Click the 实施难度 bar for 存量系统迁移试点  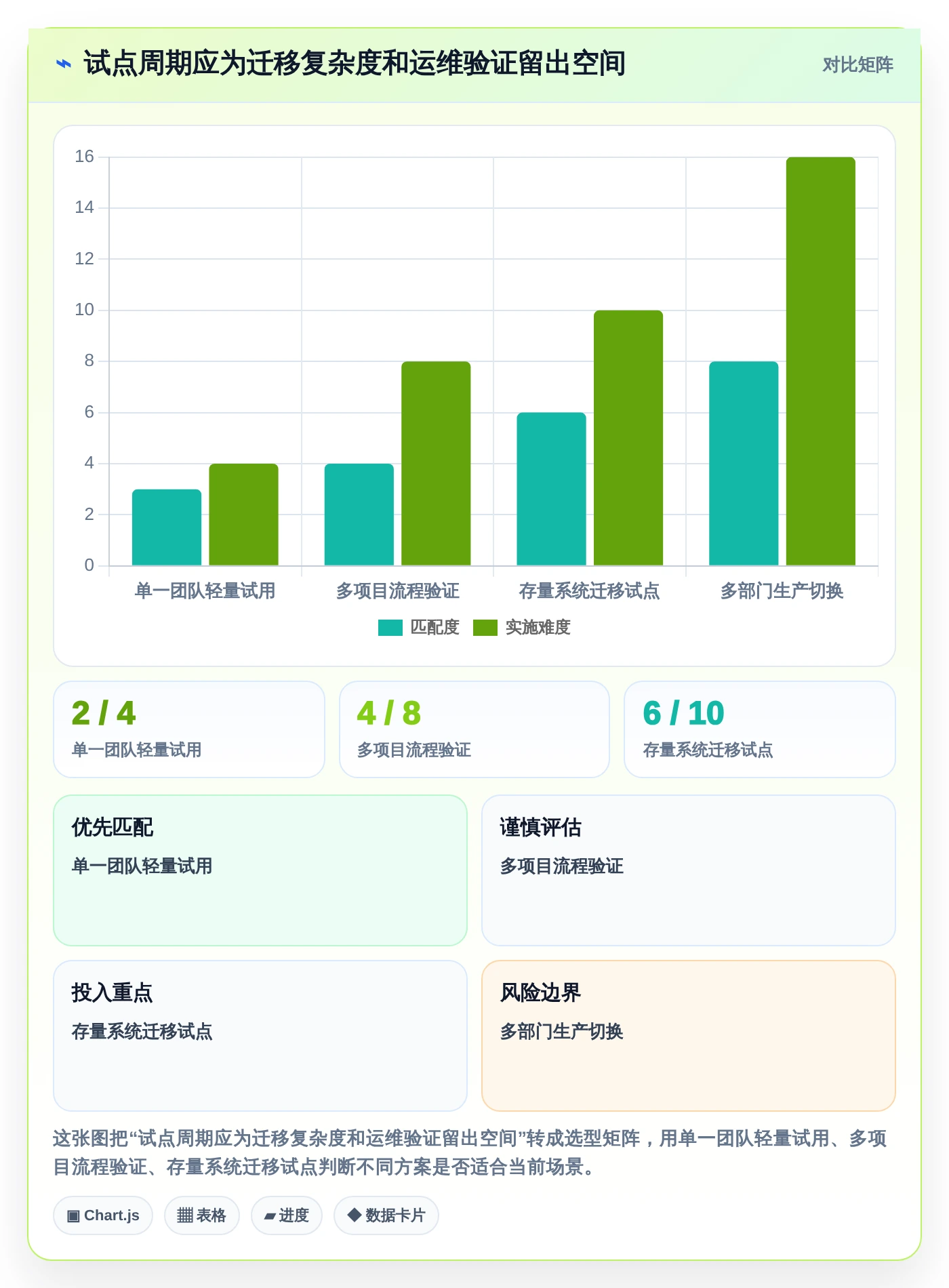(x=628, y=438)
